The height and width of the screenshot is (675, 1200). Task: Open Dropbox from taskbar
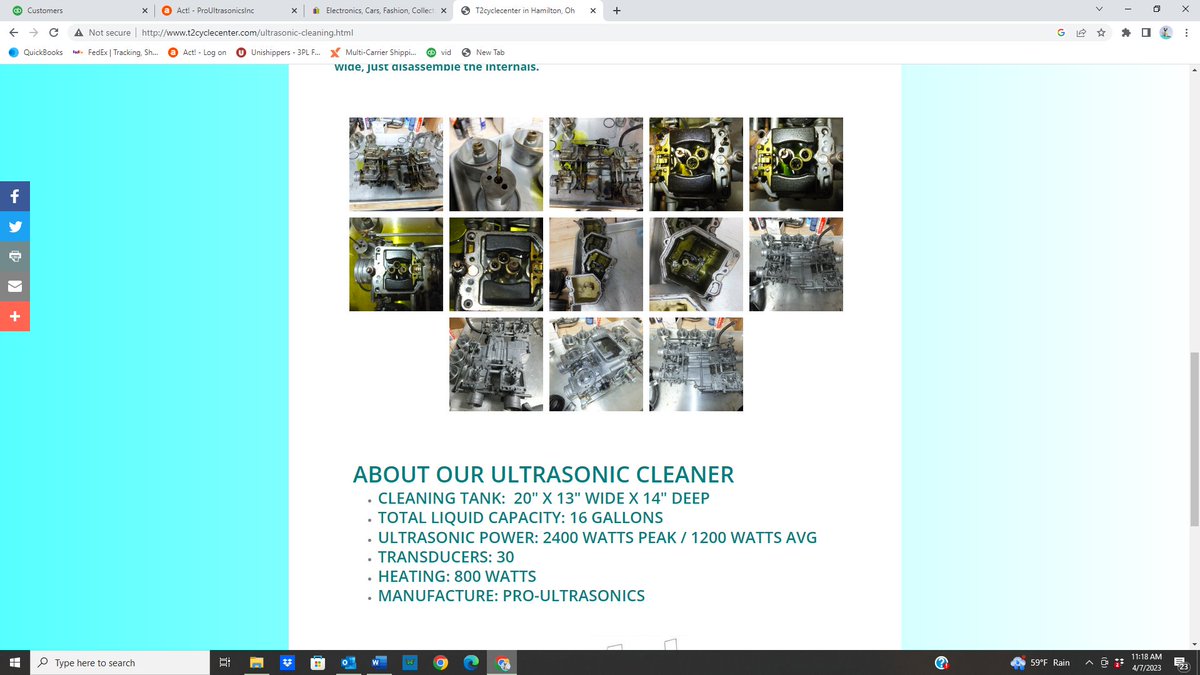point(287,662)
